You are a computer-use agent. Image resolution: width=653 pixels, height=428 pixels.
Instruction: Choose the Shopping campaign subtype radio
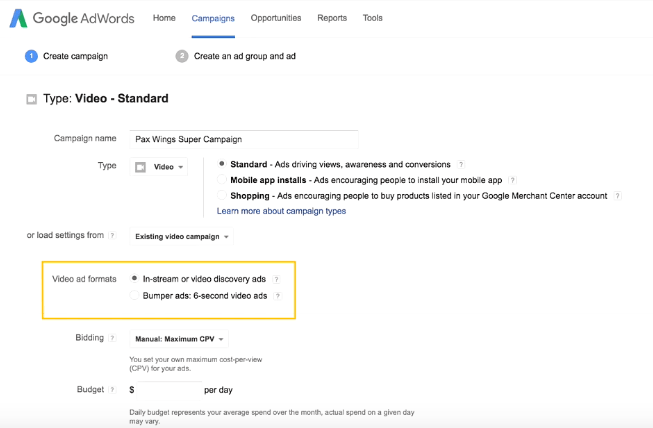pos(222,196)
